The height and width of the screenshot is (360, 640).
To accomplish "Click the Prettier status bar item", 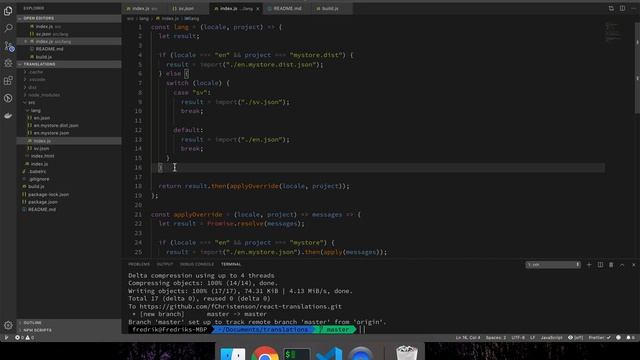I will [x=599, y=338].
